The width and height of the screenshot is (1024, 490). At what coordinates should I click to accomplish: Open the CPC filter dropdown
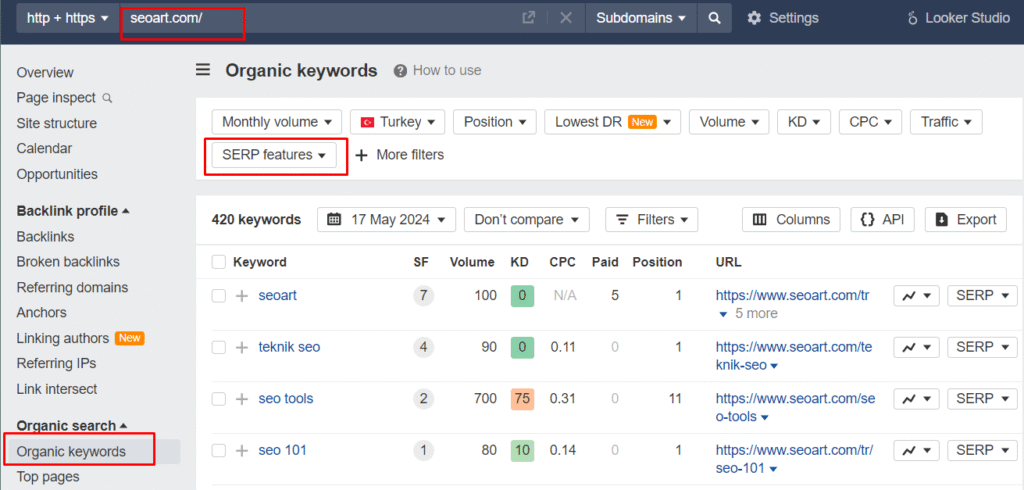pos(870,122)
